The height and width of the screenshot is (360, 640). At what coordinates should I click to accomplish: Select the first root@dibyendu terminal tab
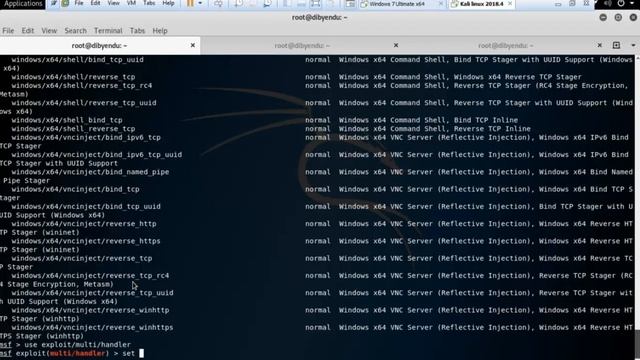pos(99,46)
